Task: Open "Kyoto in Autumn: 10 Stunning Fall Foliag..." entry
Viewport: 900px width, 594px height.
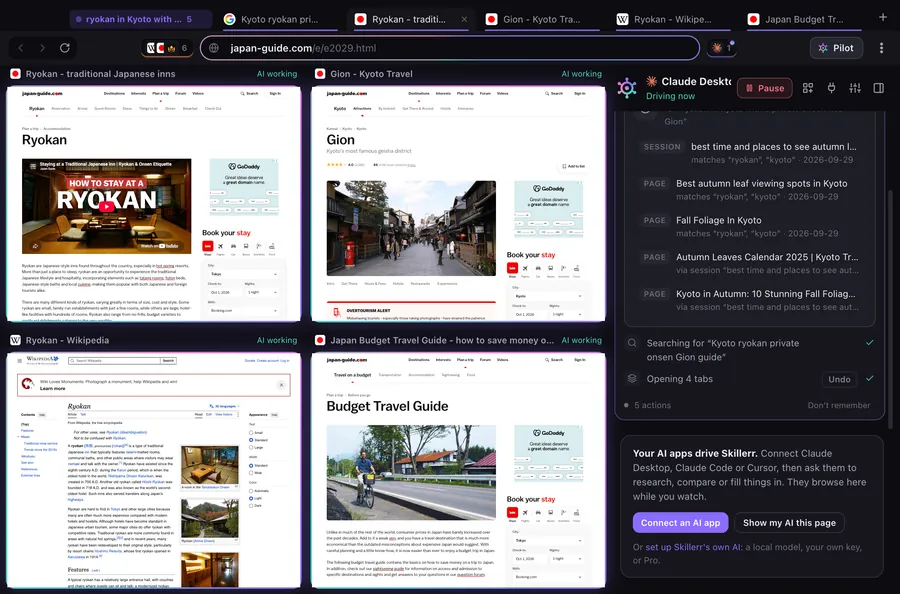Action: point(750,300)
